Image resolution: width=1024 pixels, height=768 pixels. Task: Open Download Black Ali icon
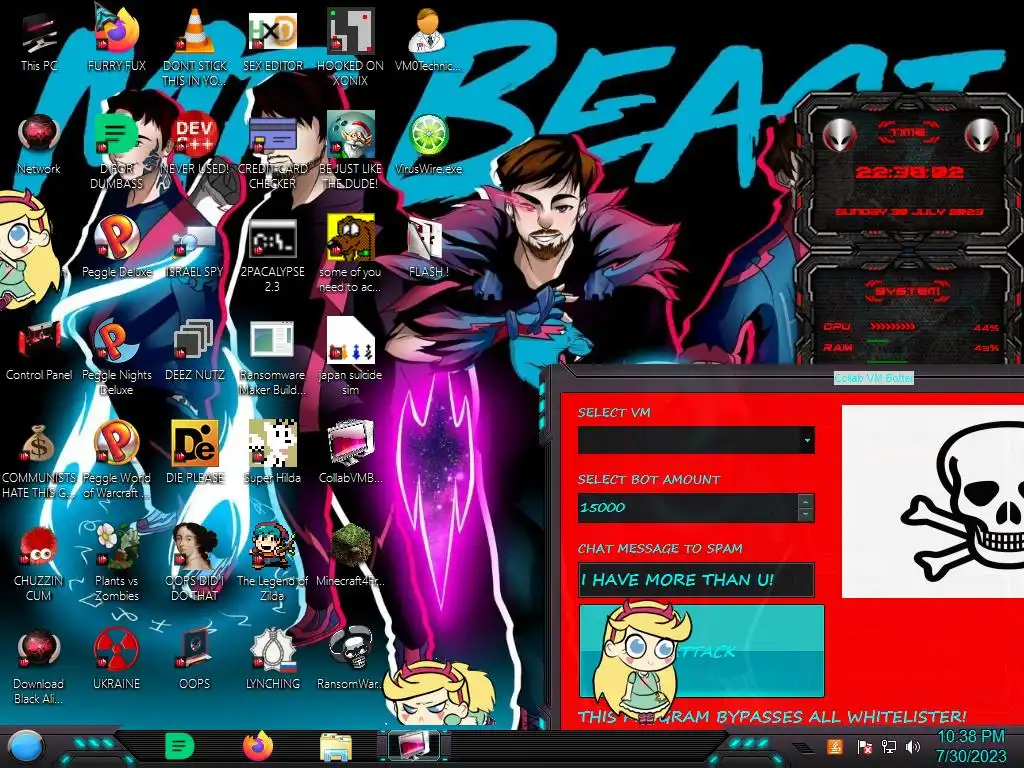pos(39,666)
